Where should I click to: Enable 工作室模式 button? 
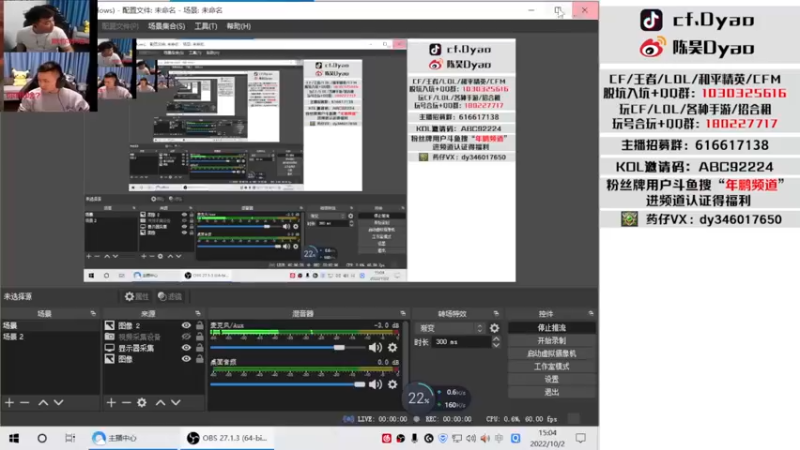552,366
